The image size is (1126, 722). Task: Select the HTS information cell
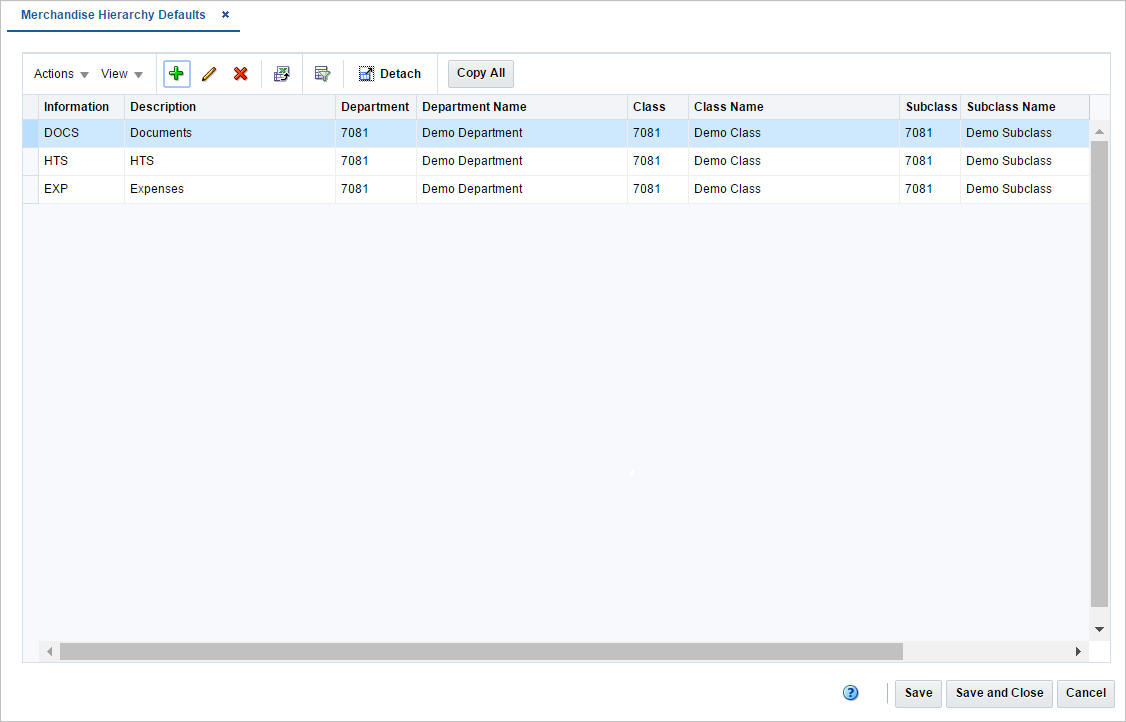click(x=81, y=161)
